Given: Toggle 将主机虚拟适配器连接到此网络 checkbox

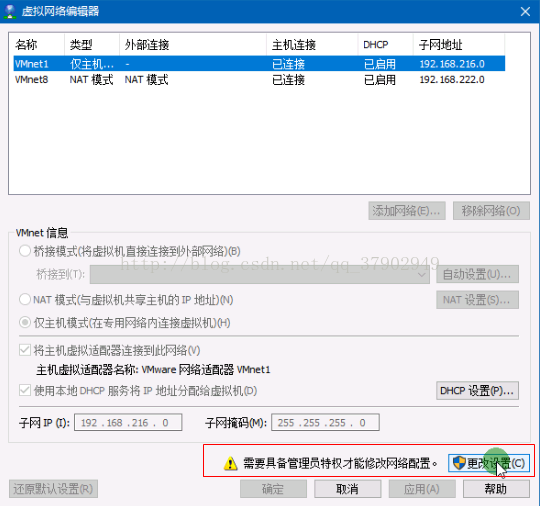Looking at the screenshot, I should point(25,351).
